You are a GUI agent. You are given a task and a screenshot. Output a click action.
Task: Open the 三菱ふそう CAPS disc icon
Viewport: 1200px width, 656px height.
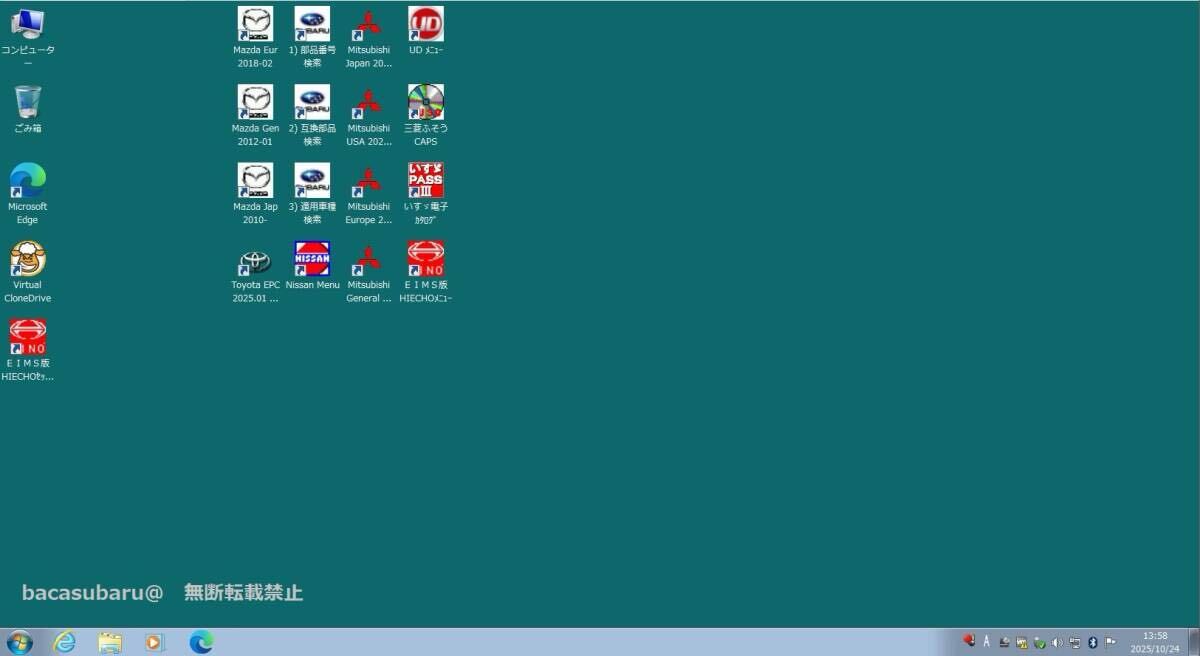point(426,103)
